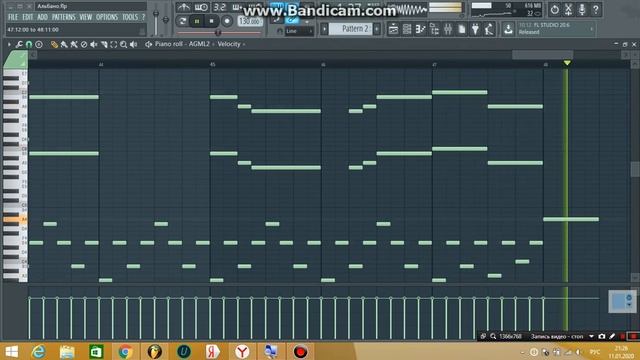640x360 pixels.
Task: Click the scissors icon in top toolbar
Action: click(x=569, y=9)
